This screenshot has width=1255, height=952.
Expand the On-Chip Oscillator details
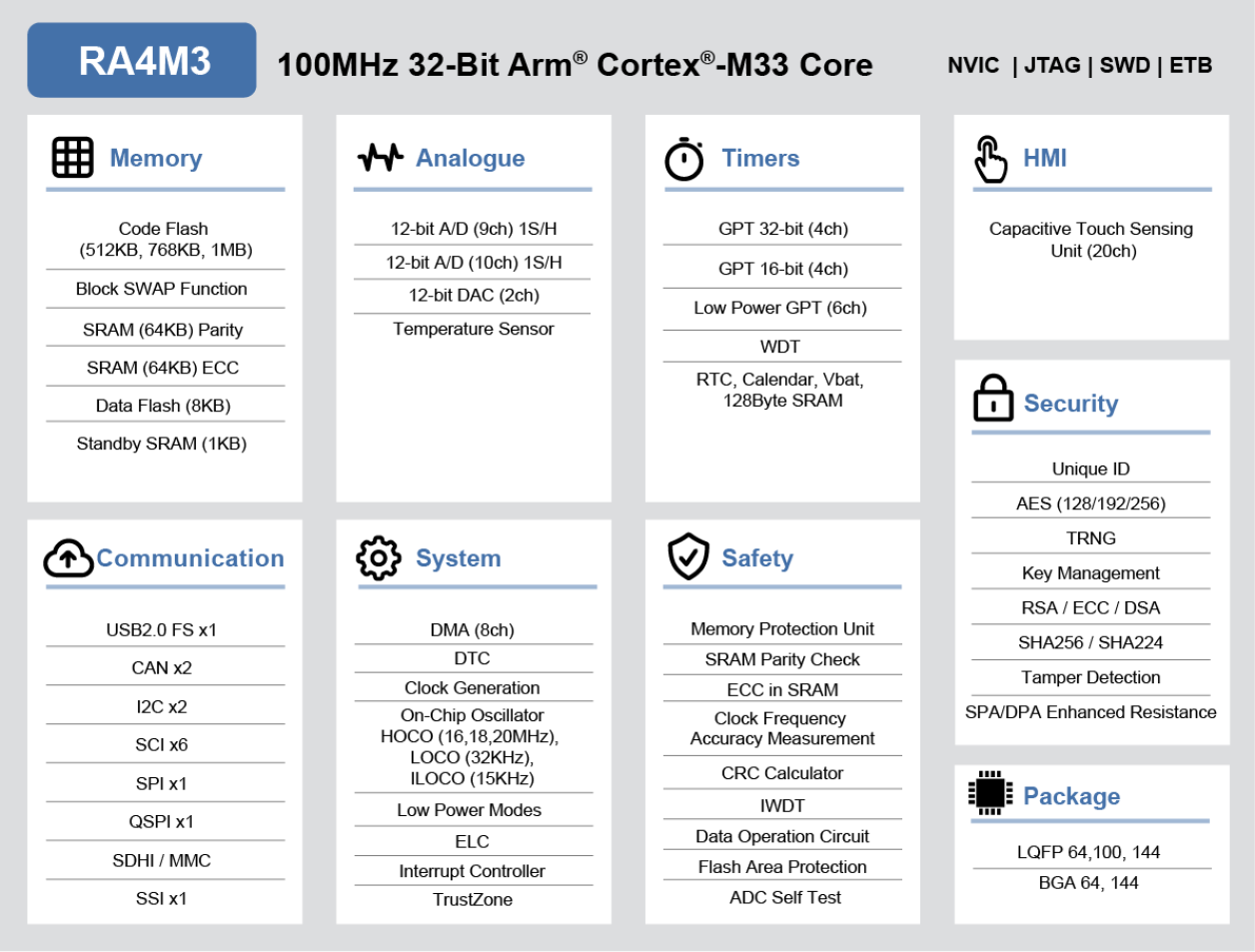[x=473, y=746]
